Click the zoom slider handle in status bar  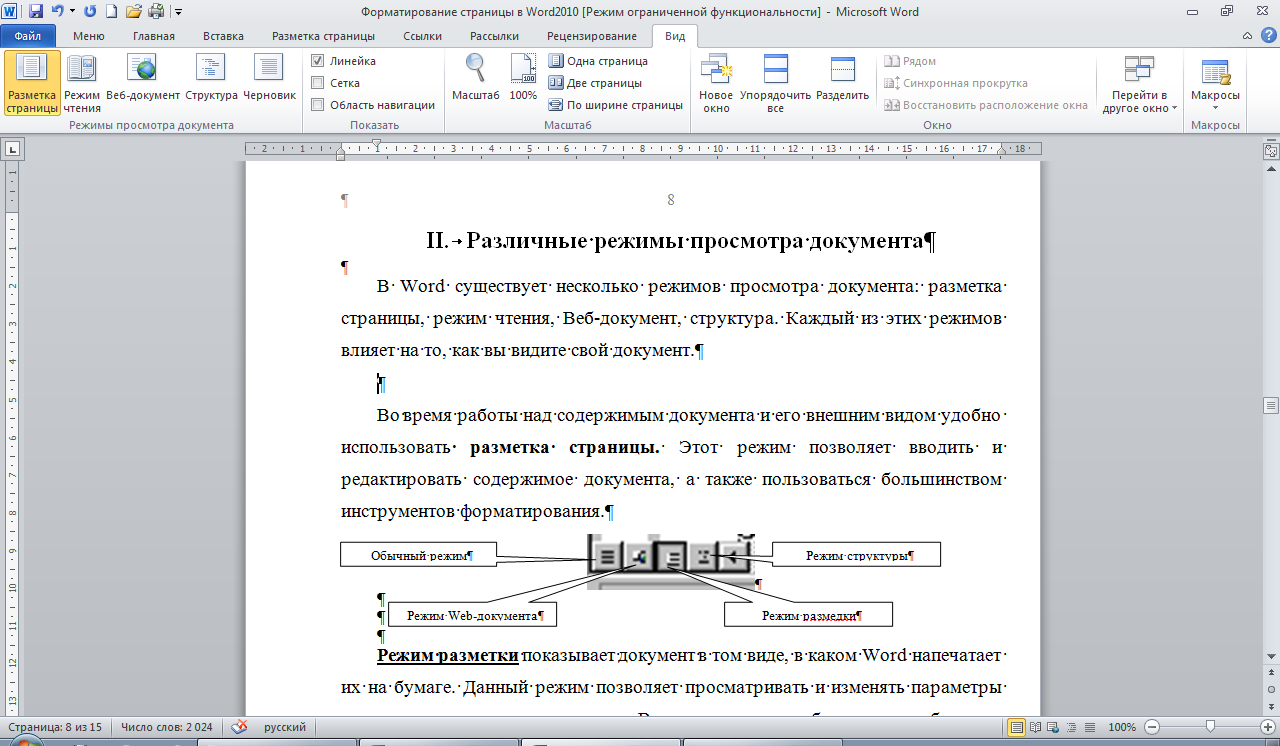pos(1210,727)
